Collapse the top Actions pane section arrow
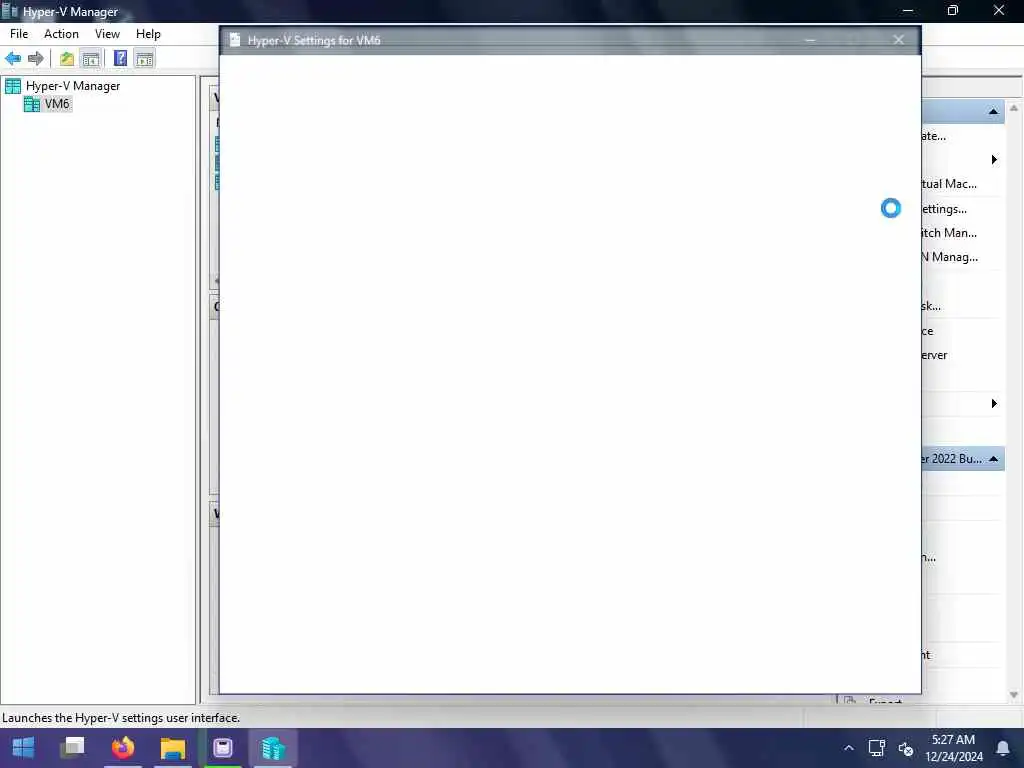 993,112
